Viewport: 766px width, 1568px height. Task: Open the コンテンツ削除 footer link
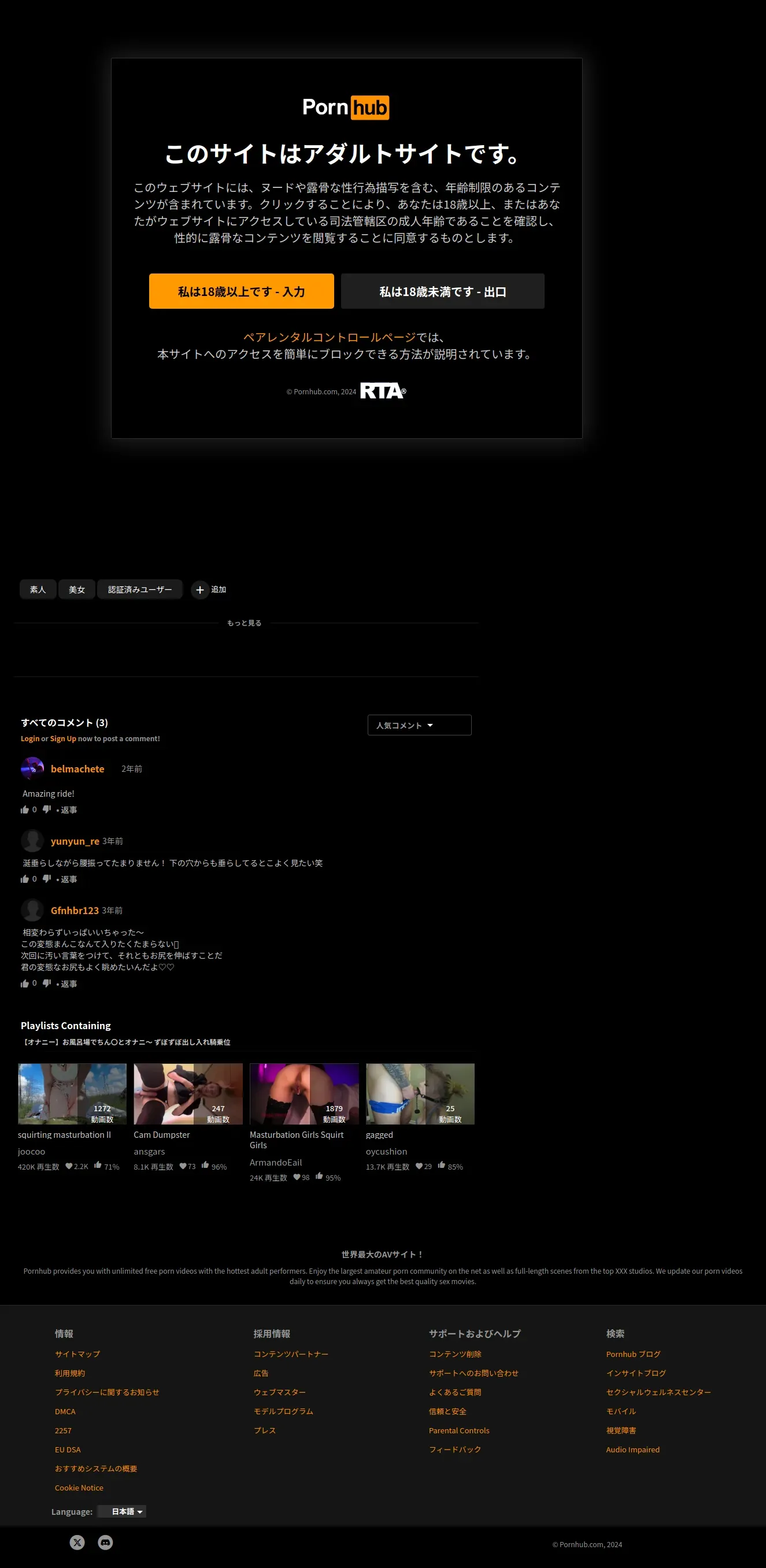click(455, 1354)
